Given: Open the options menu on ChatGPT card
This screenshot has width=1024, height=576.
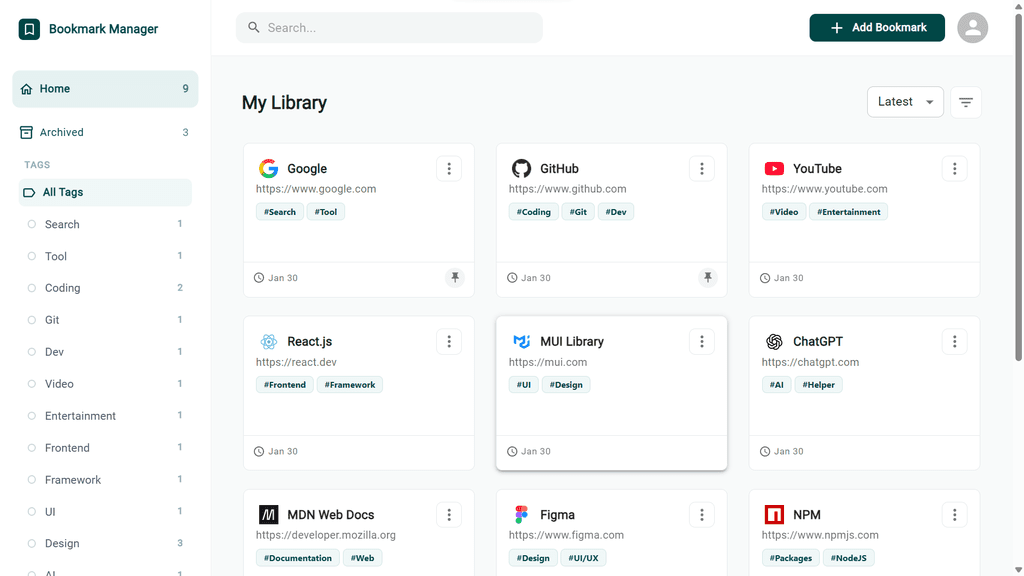Looking at the screenshot, I should pos(955,342).
